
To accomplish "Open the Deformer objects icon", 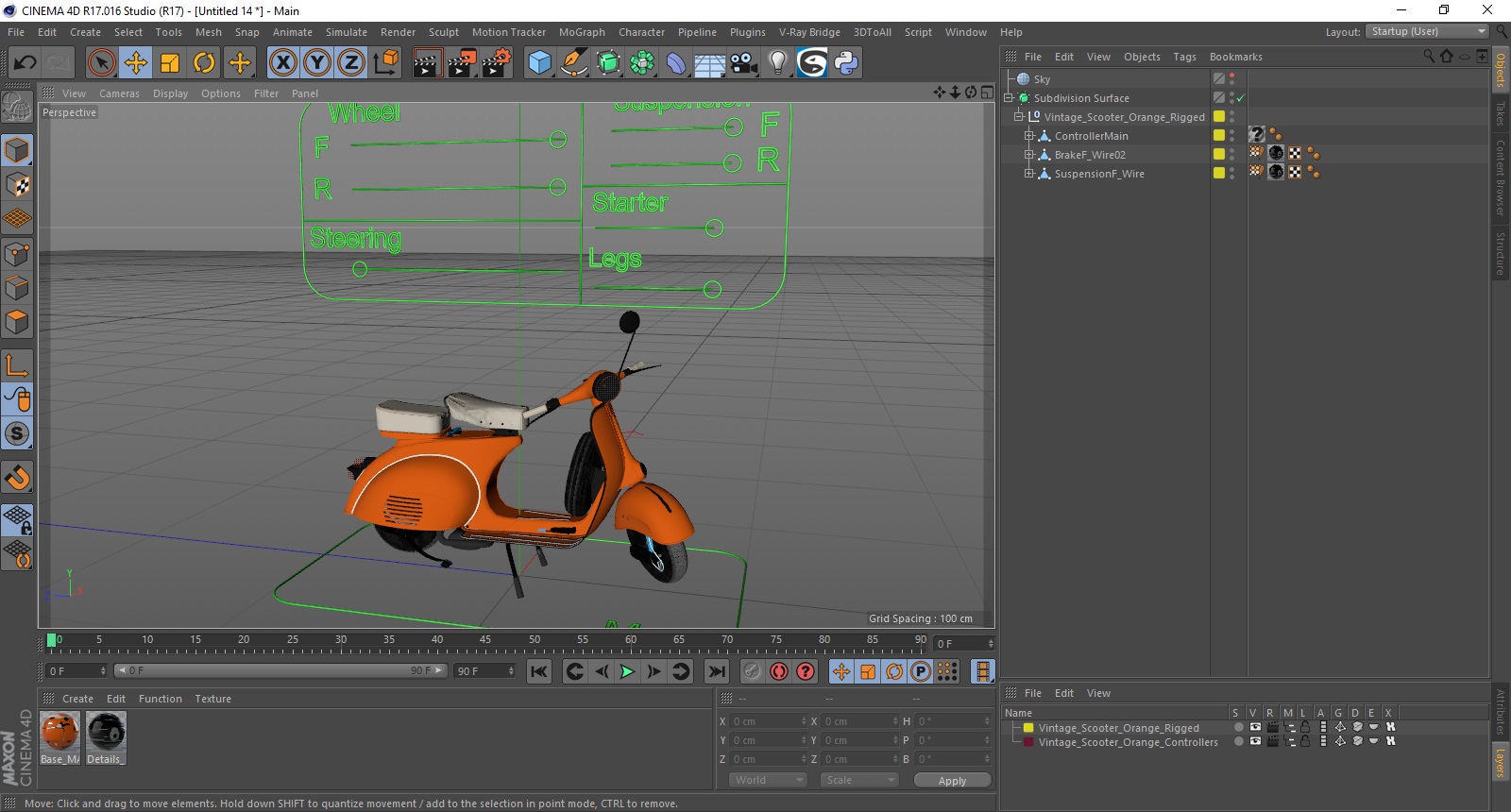I will click(x=676, y=63).
